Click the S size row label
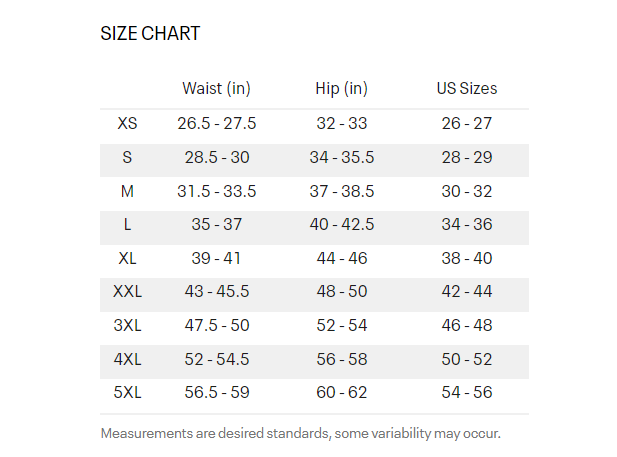Image resolution: width=617 pixels, height=457 pixels. pyautogui.click(x=127, y=158)
